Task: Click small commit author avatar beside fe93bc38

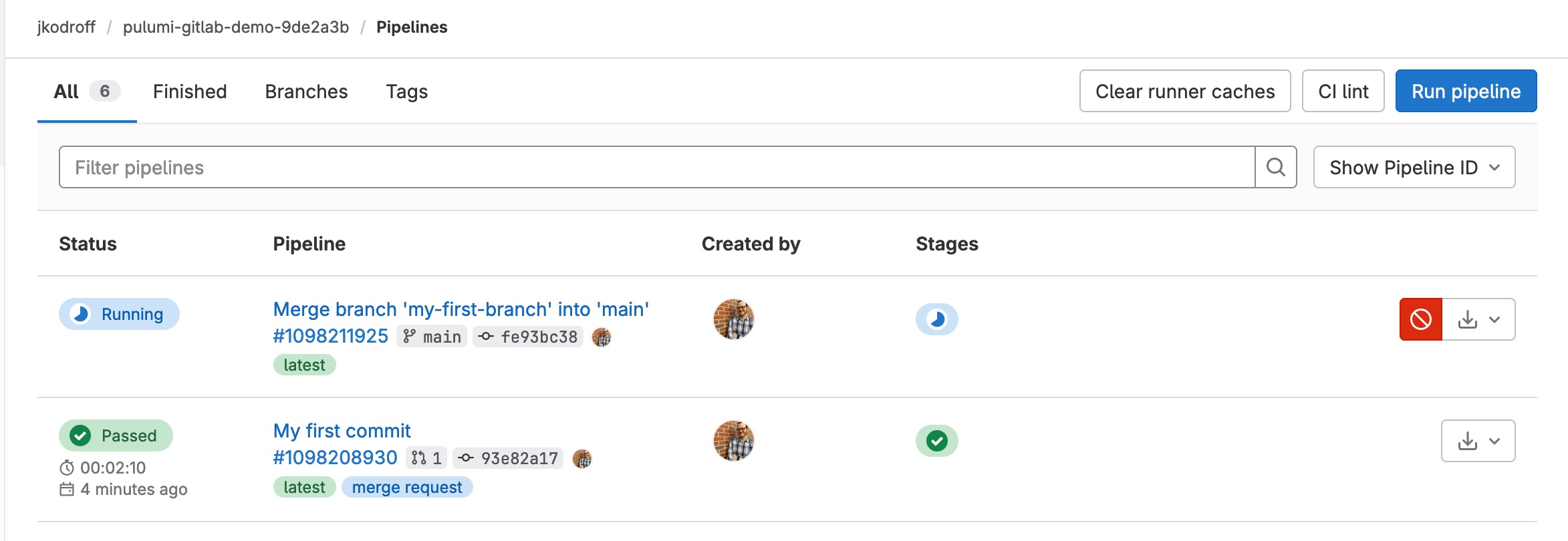Action: (602, 337)
